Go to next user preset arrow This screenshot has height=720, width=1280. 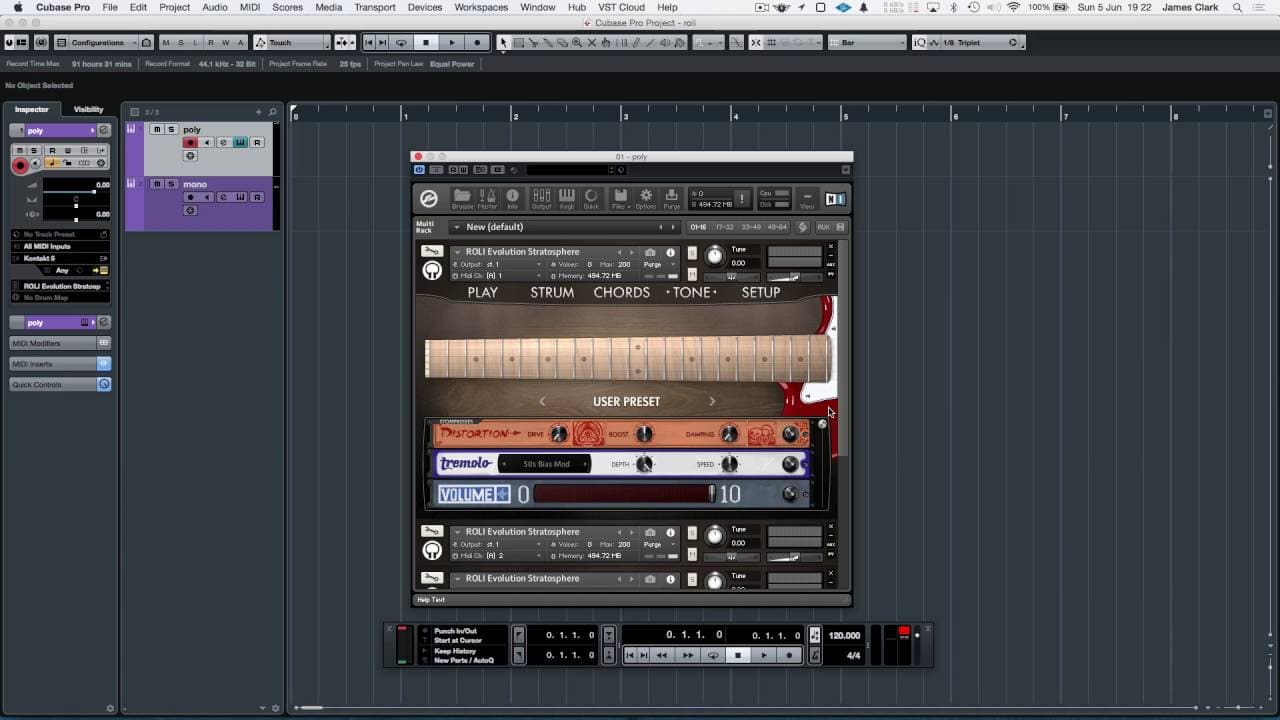click(x=712, y=401)
